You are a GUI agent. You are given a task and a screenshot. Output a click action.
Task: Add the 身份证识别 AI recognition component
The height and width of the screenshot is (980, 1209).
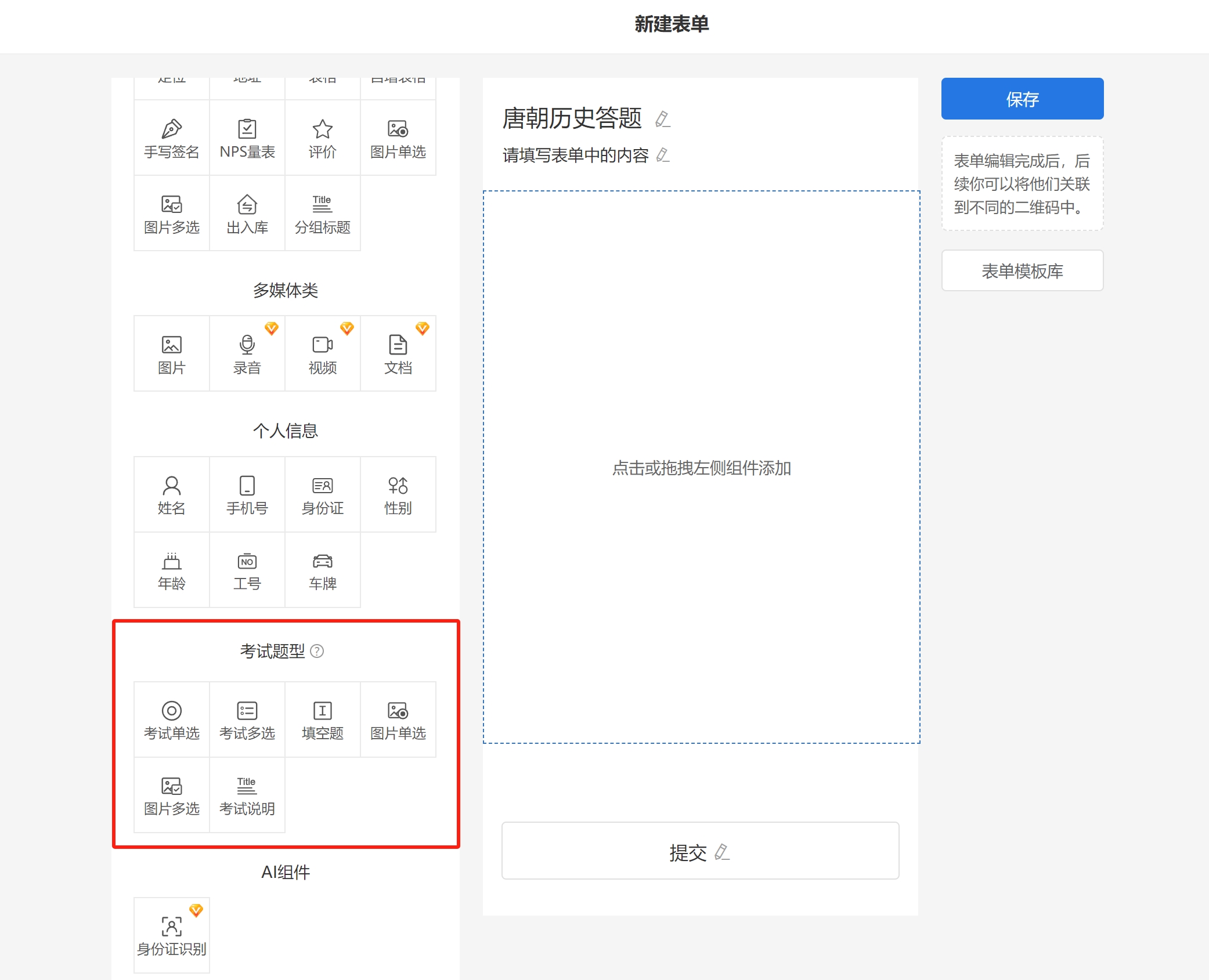pos(171,935)
